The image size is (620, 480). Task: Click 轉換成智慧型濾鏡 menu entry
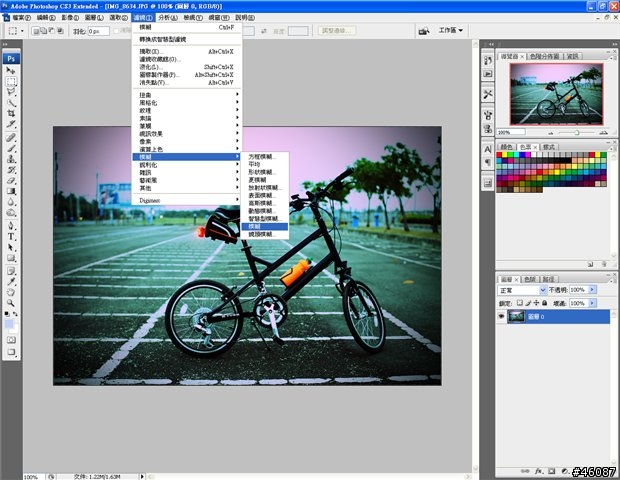click(x=187, y=40)
